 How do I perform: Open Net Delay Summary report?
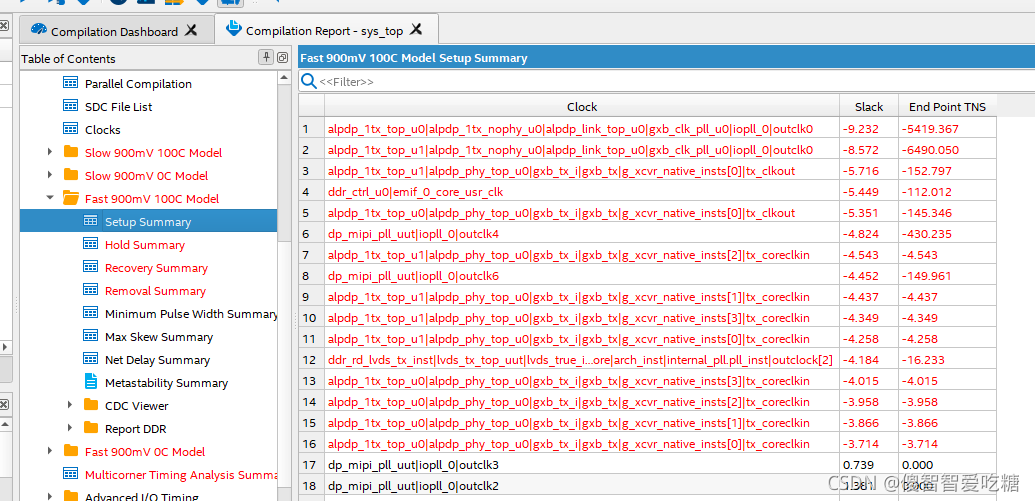pos(157,360)
